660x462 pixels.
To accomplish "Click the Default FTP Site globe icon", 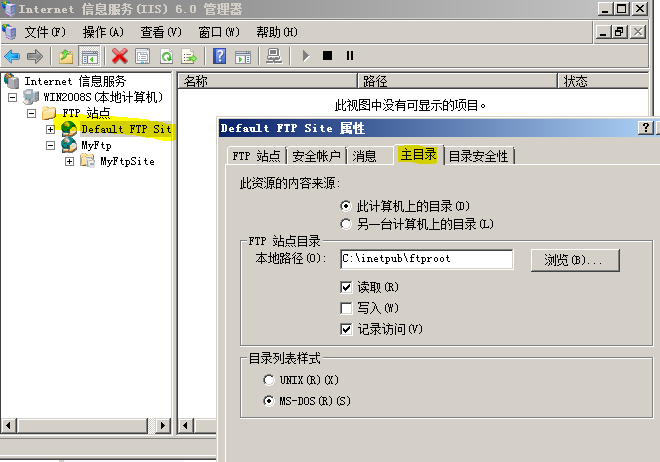I will point(69,129).
